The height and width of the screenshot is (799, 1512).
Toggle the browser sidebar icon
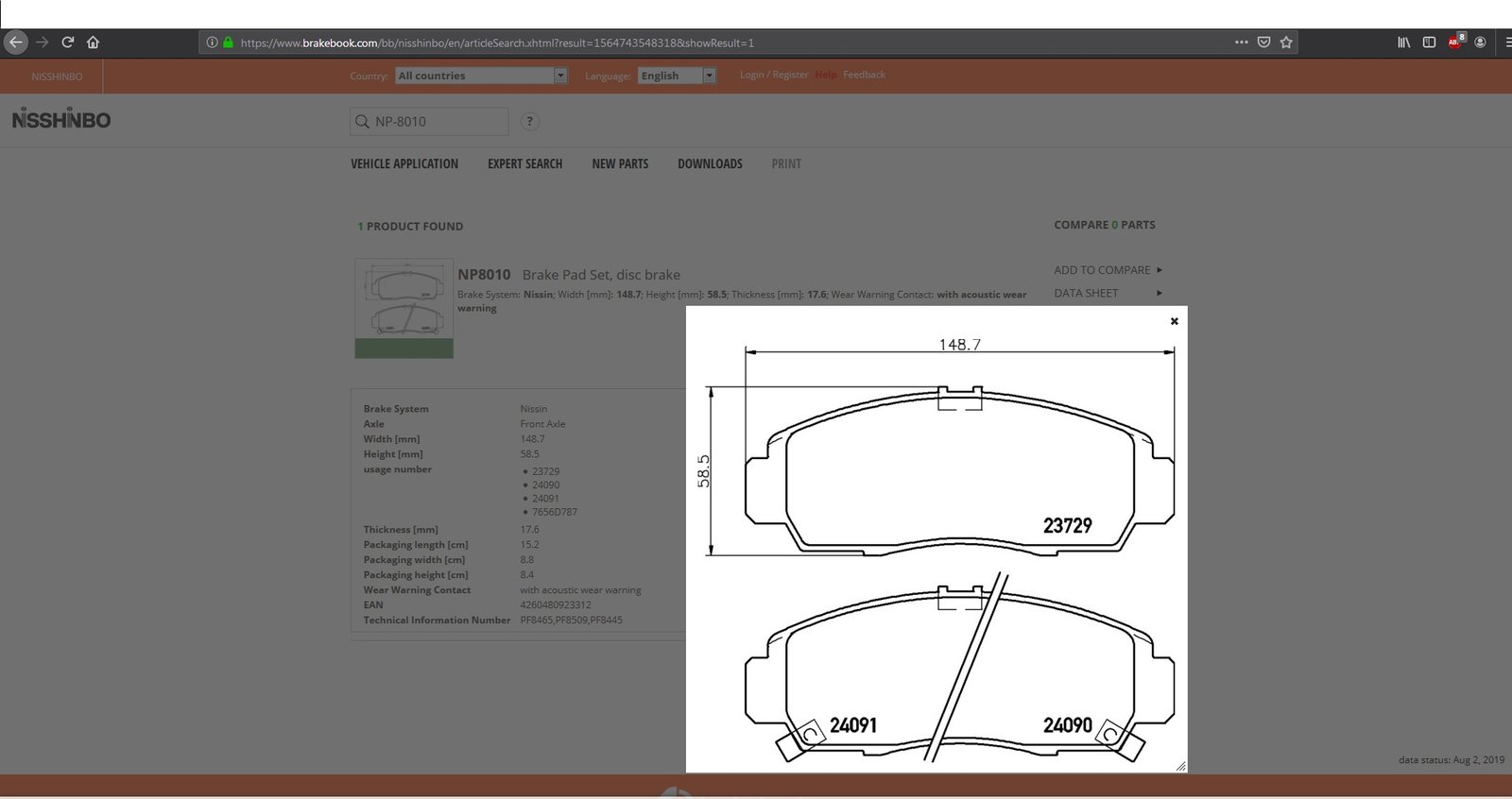pos(1429,42)
